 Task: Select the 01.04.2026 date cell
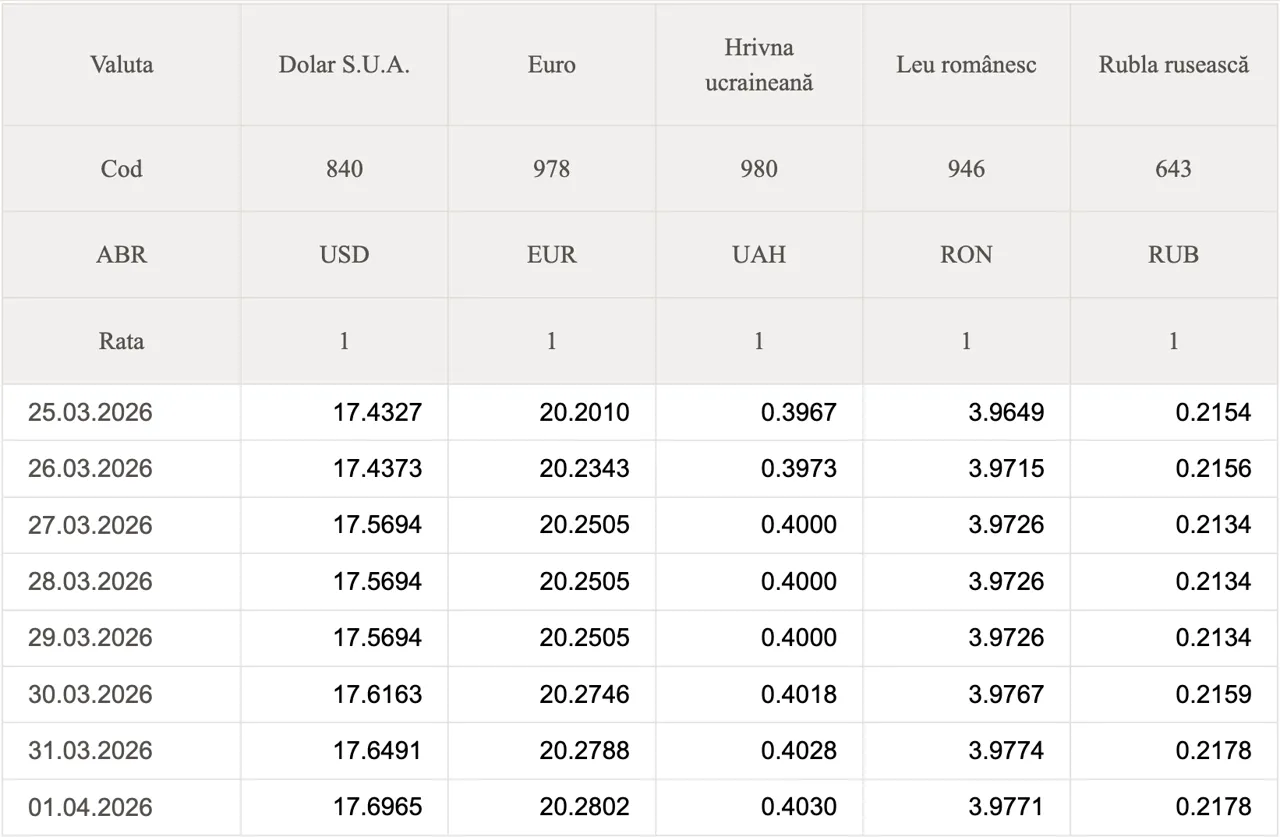point(90,807)
